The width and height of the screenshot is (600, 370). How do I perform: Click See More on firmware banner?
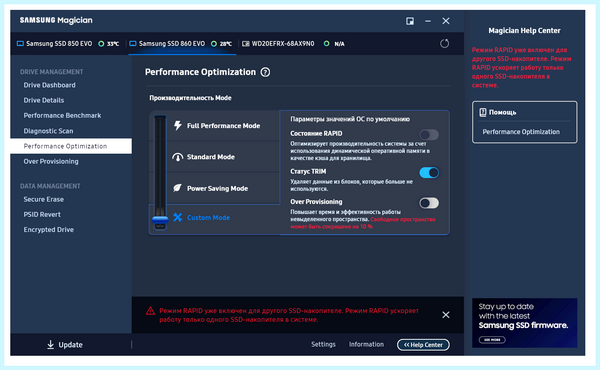coord(492,340)
